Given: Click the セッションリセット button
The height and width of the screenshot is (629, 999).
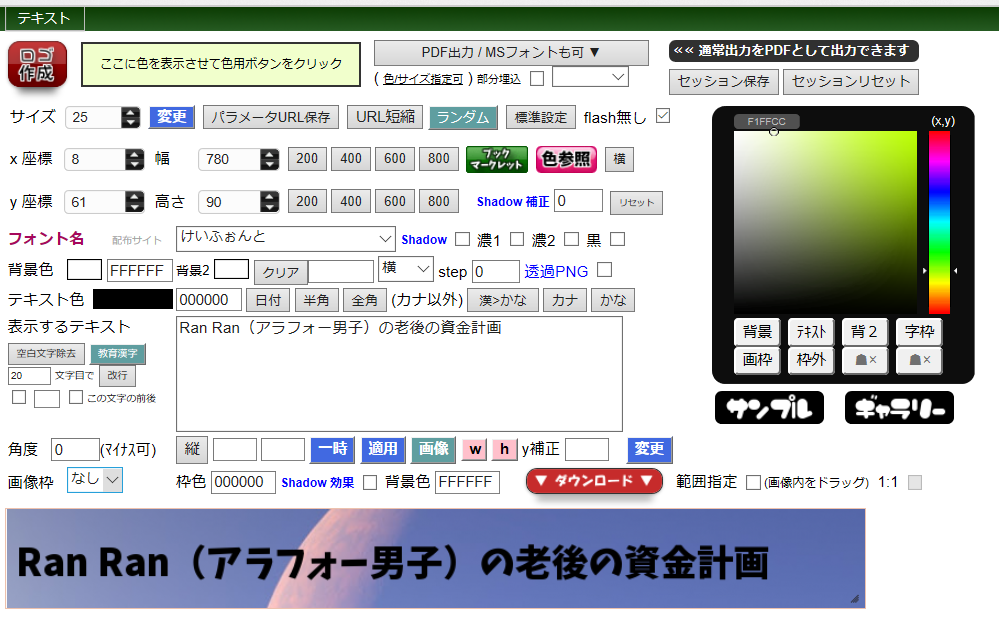Looking at the screenshot, I should pyautogui.click(x=851, y=82).
